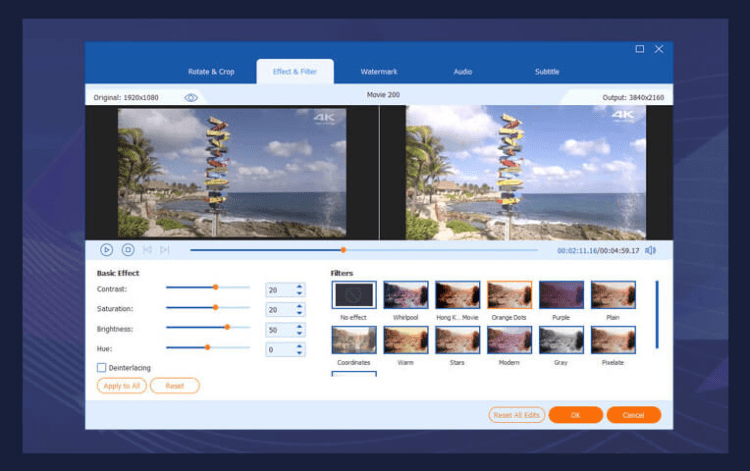The height and width of the screenshot is (471, 750).
Task: Decrease Contrast value with down arrow
Action: [x=299, y=293]
